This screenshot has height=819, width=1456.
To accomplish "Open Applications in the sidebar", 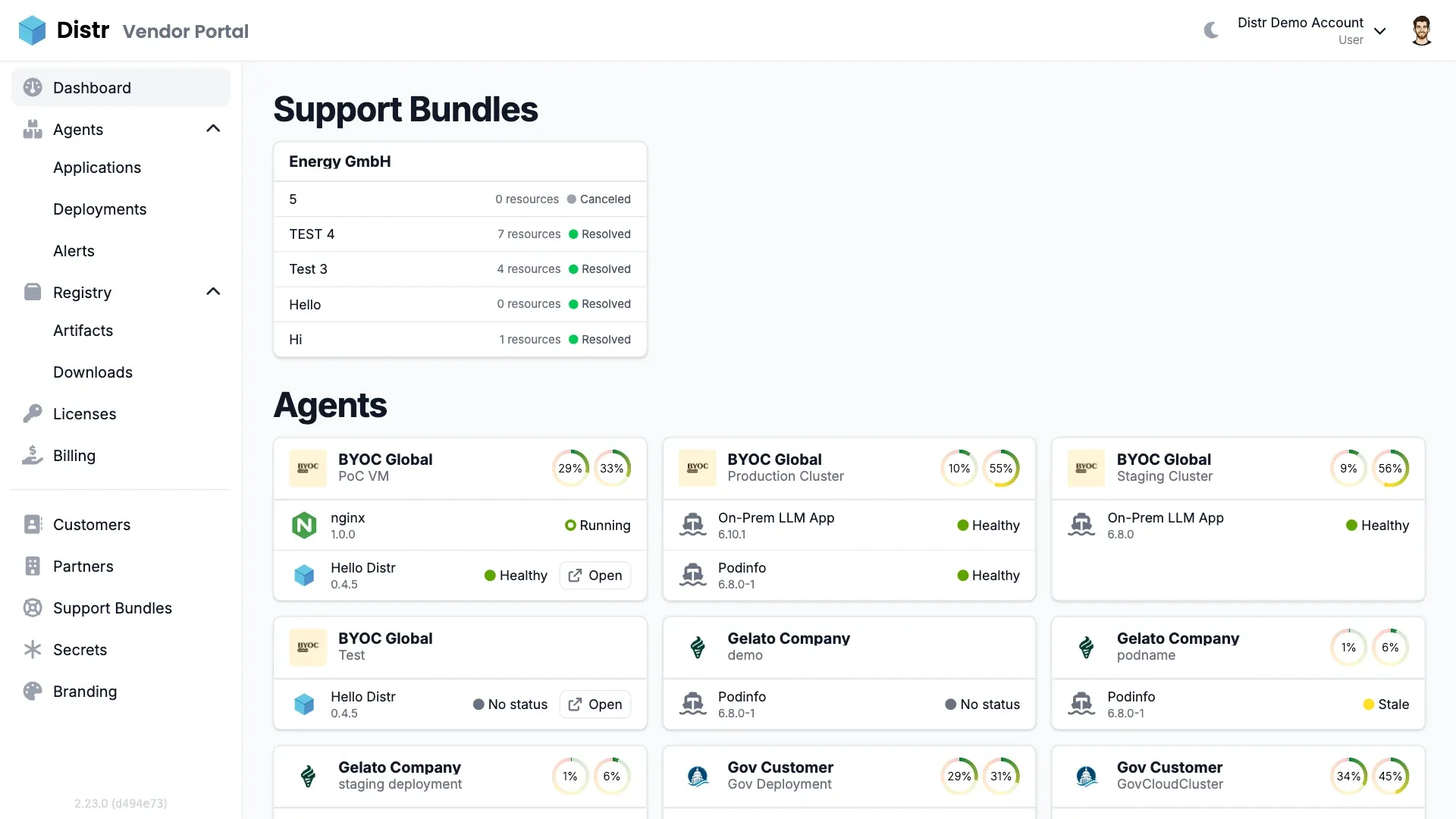I will tap(97, 168).
